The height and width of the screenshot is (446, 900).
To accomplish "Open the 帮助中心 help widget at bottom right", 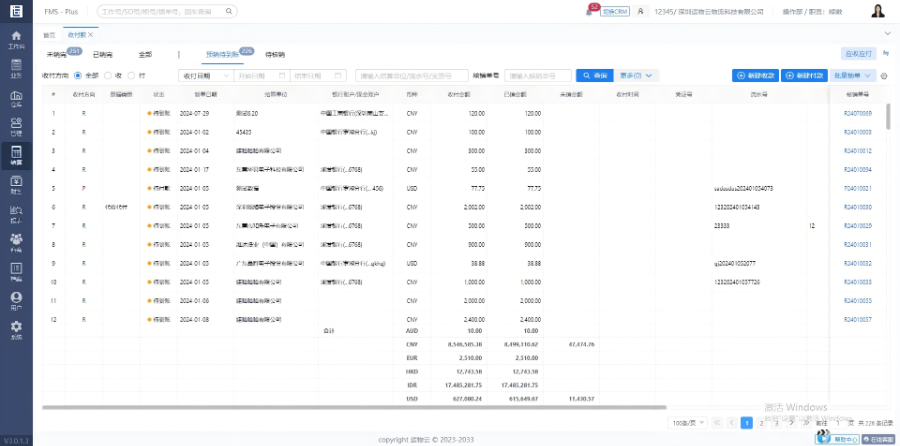I will point(837,439).
